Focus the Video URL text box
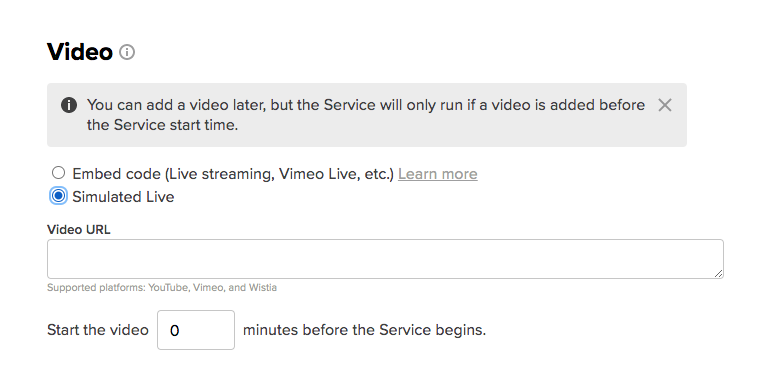This screenshot has width=784, height=367. (x=385, y=259)
